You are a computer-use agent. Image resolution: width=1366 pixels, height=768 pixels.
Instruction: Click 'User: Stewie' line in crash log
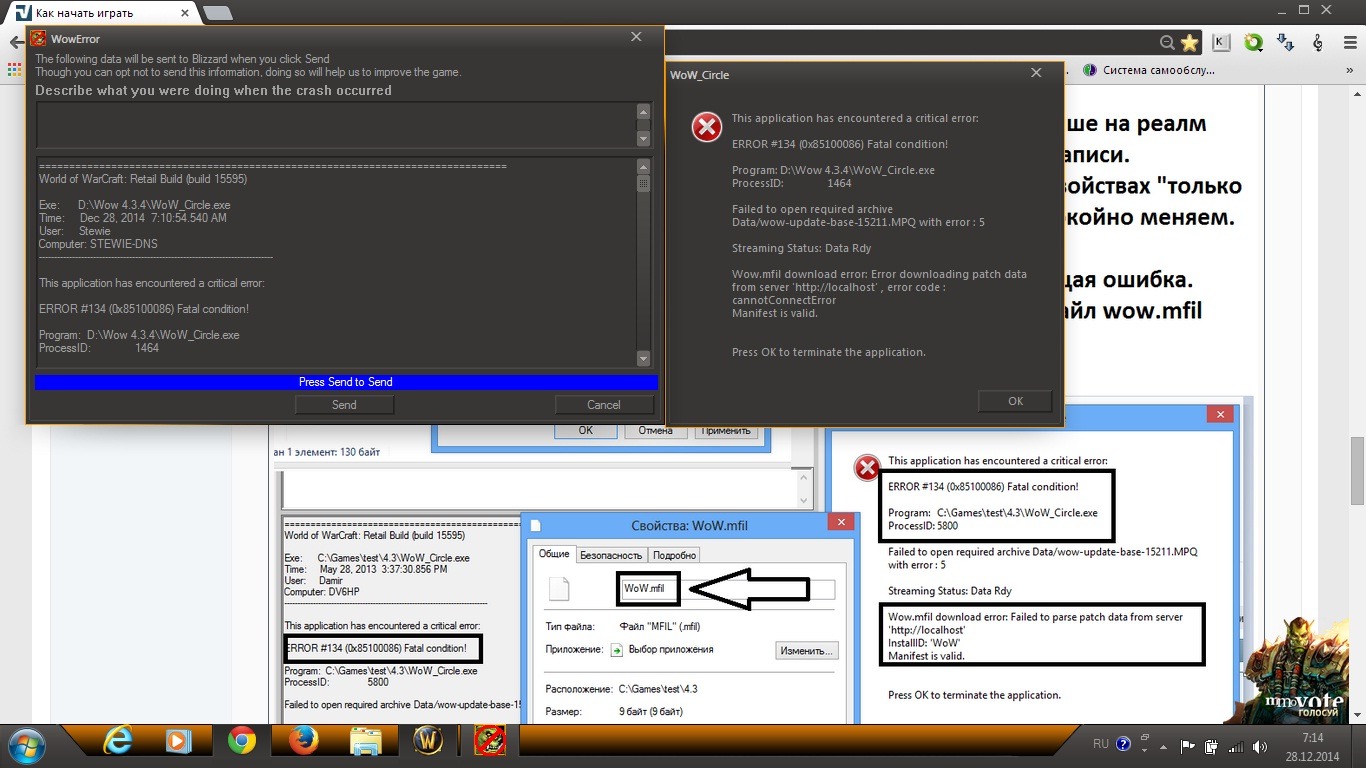click(x=75, y=231)
